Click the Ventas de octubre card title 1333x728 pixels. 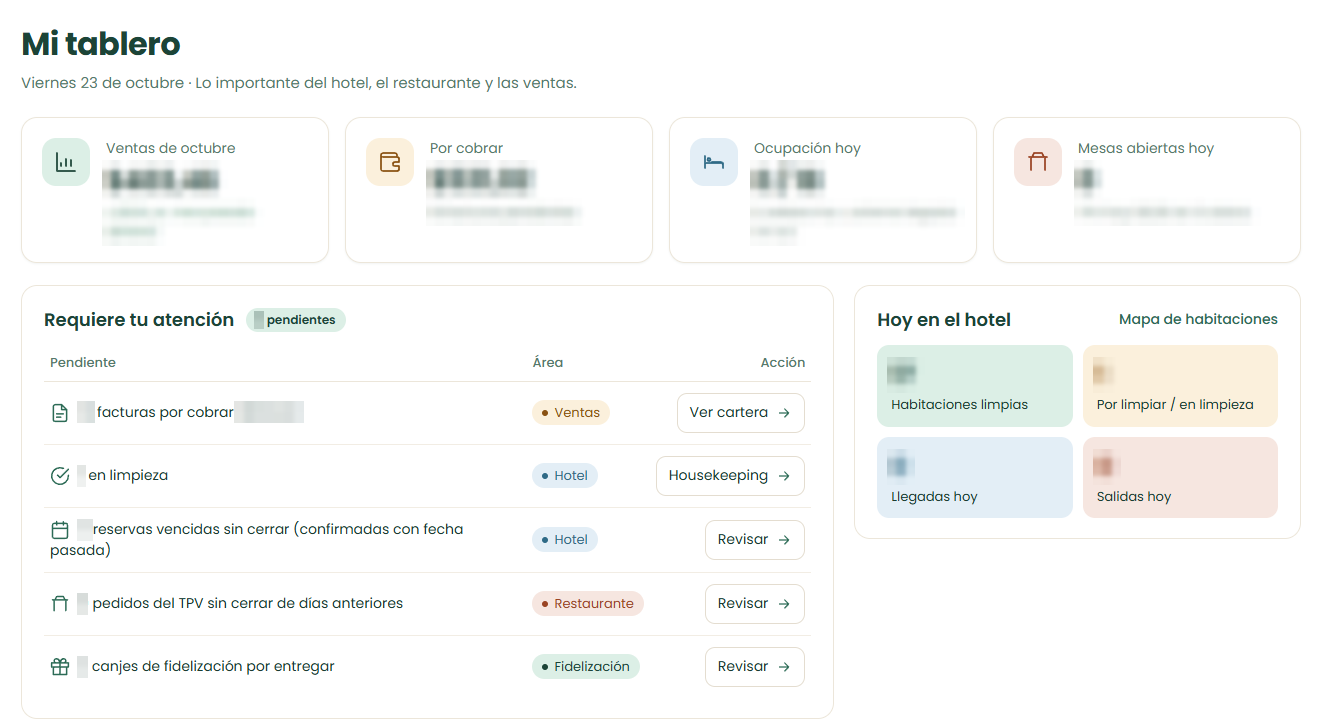(x=171, y=149)
